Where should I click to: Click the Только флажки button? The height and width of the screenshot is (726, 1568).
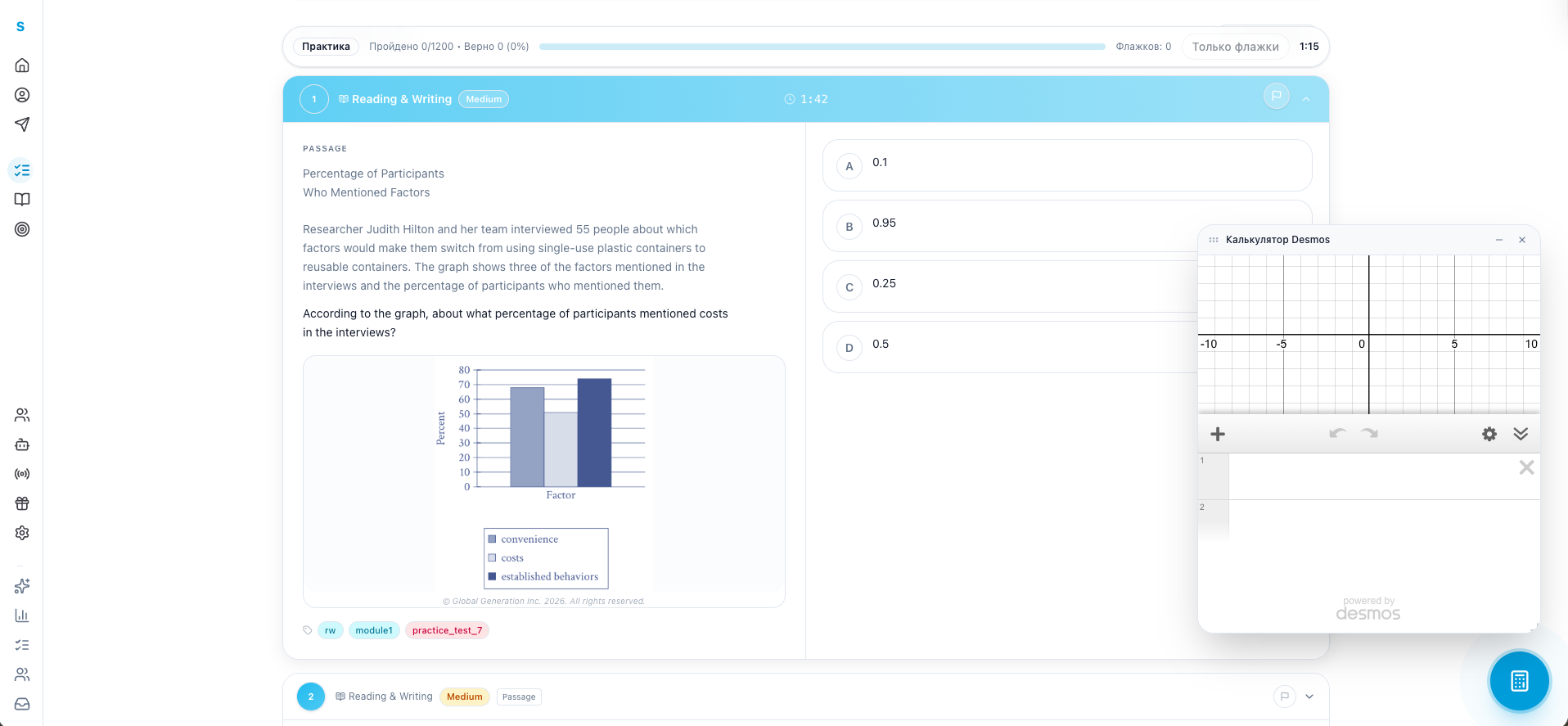[1235, 47]
